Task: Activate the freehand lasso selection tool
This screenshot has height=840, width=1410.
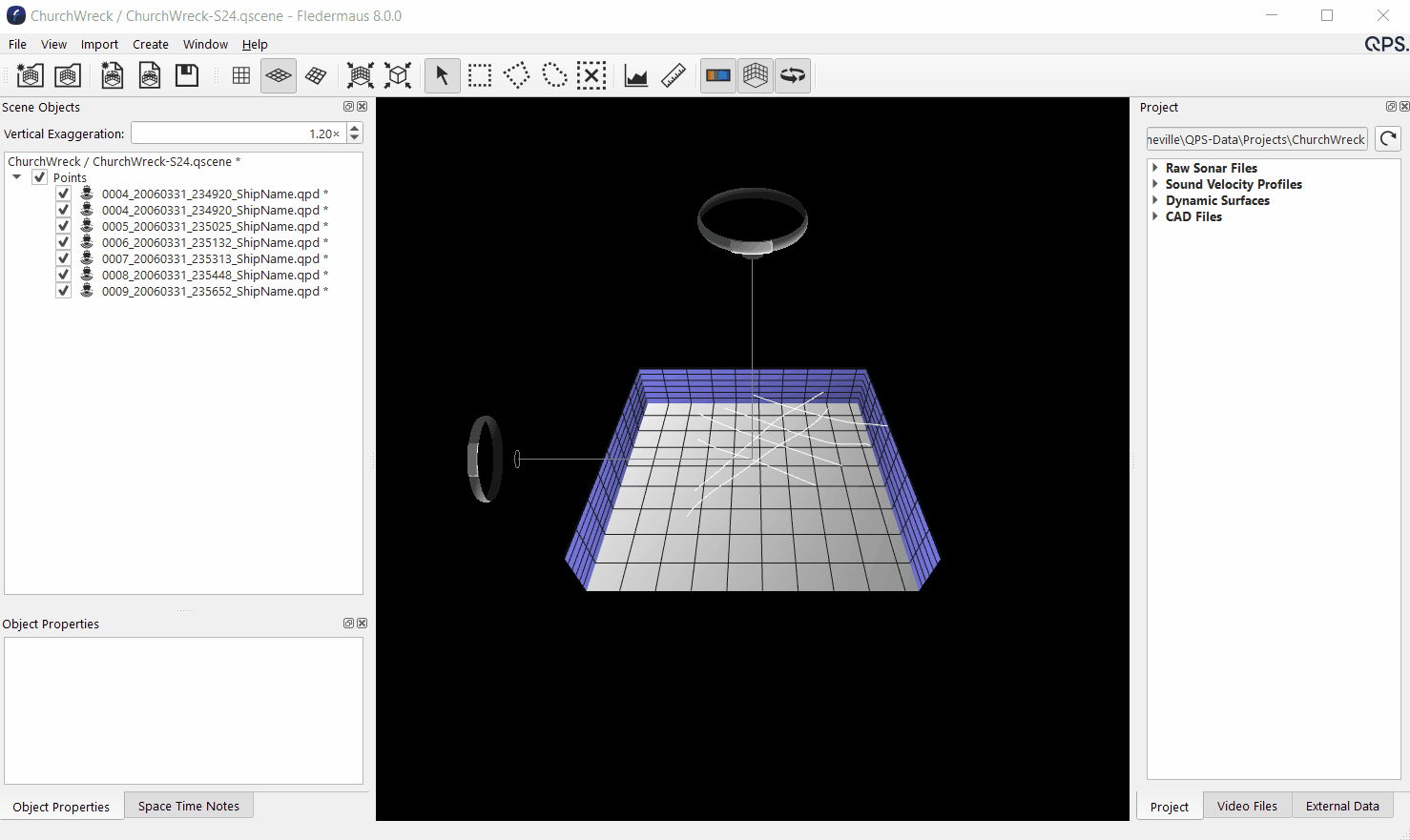Action: [554, 75]
